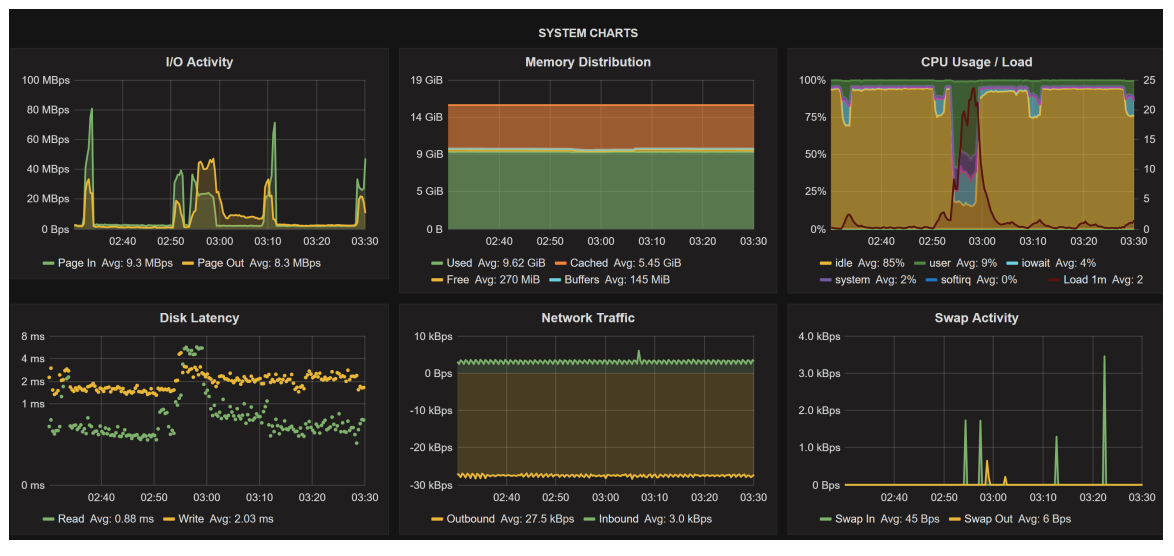Open the I/O Activity panel title menu
This screenshot has width=1174, height=556.
[x=199, y=62]
